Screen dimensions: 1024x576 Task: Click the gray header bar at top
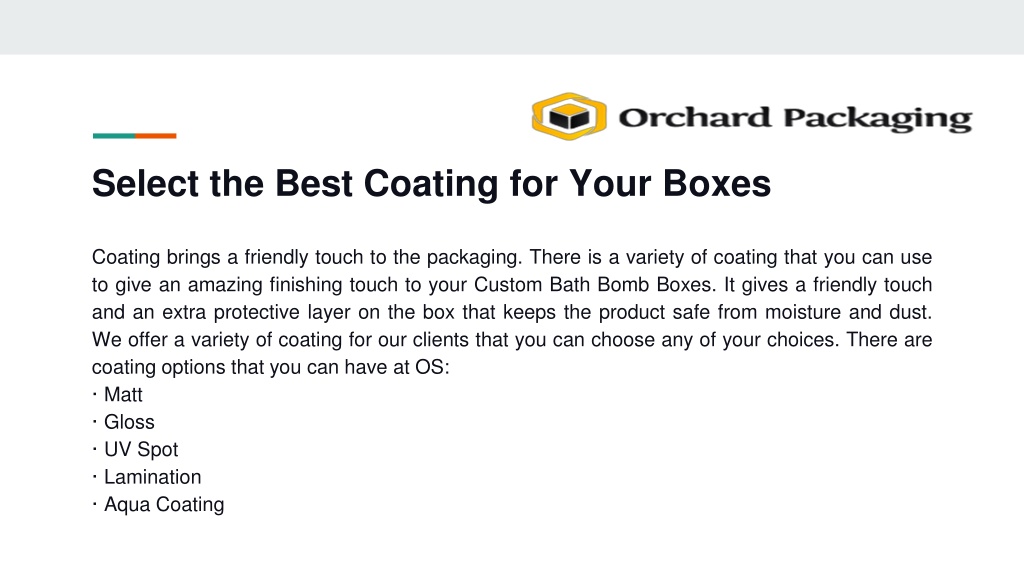[512, 27]
